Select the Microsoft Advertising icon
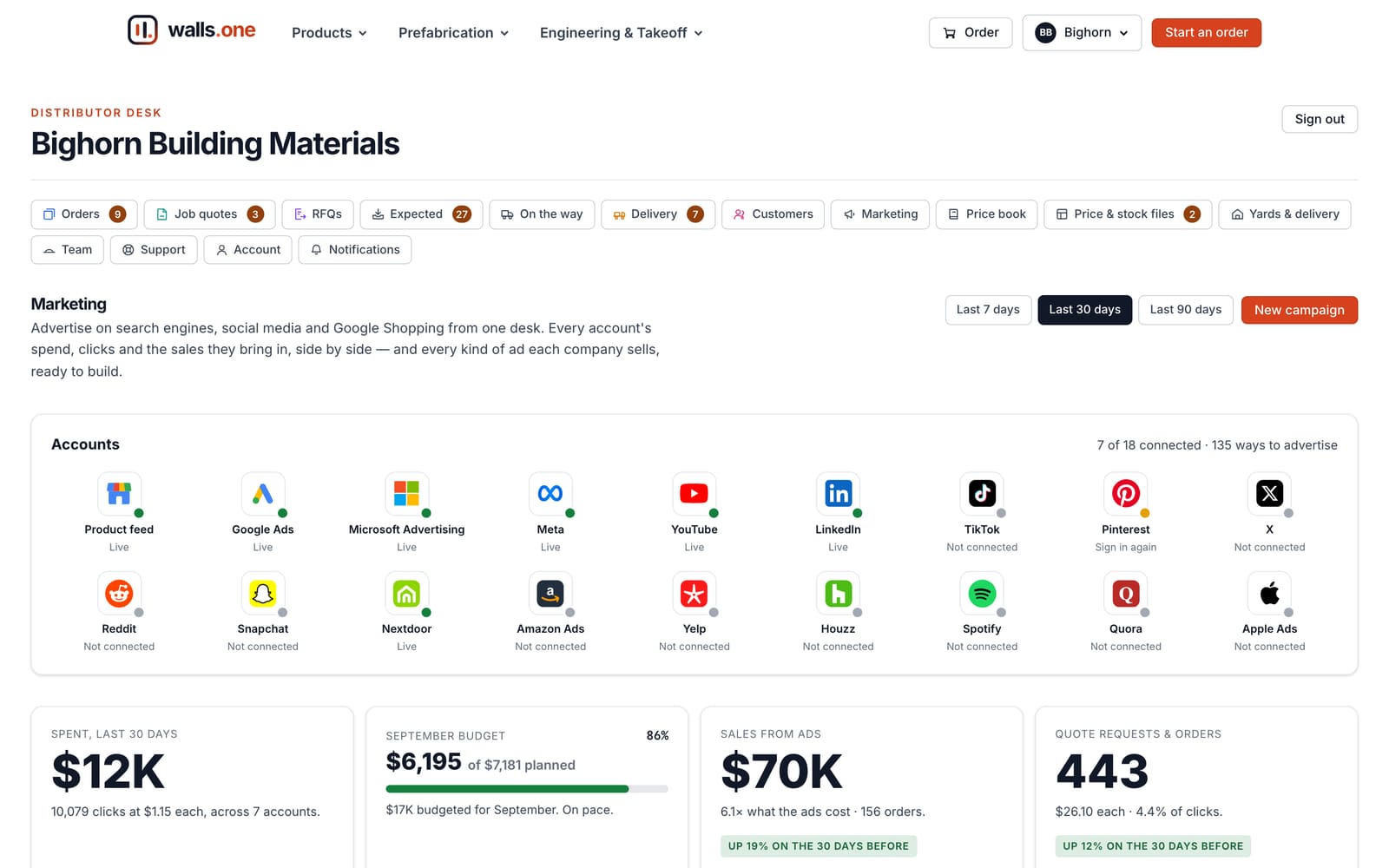 (406, 494)
